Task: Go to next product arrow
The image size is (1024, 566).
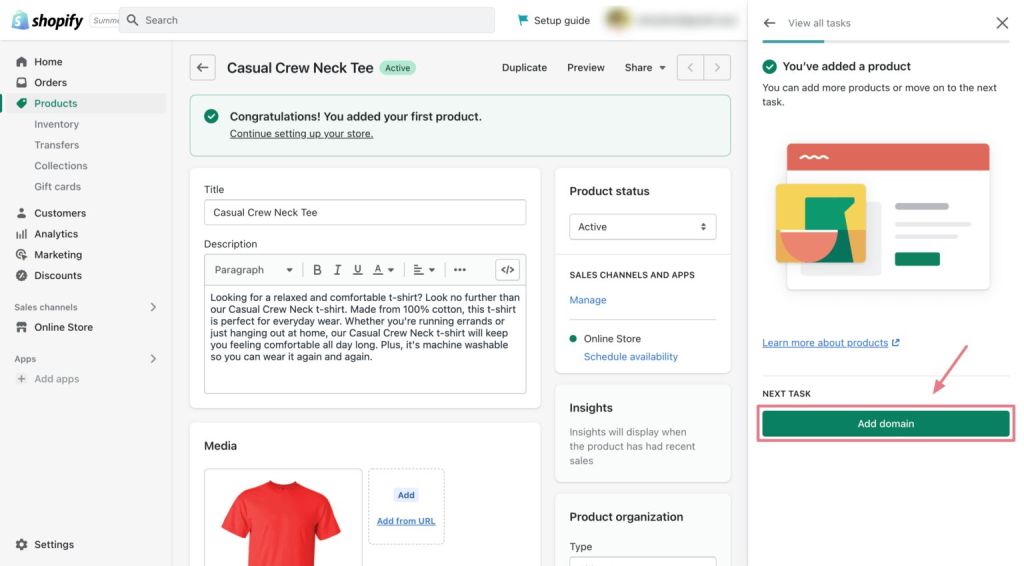Action: [717, 68]
